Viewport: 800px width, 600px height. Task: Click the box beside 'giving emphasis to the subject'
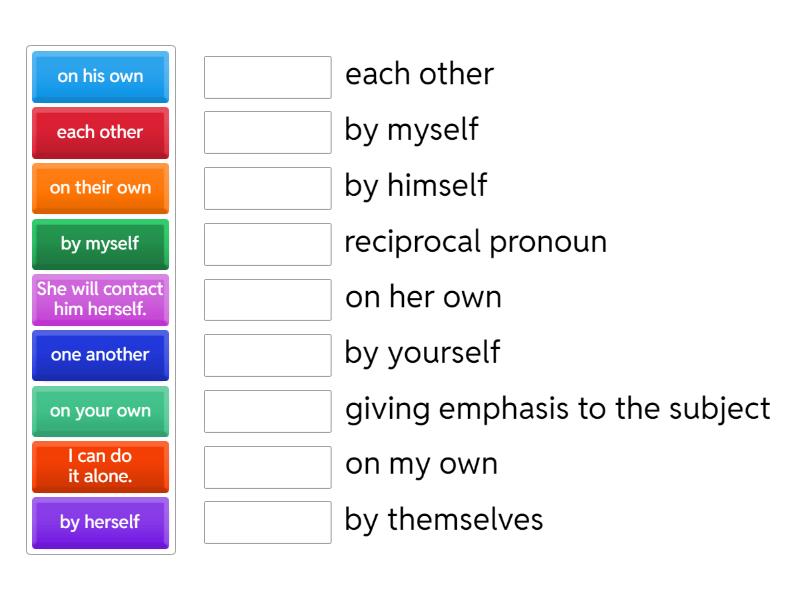[x=266, y=409]
